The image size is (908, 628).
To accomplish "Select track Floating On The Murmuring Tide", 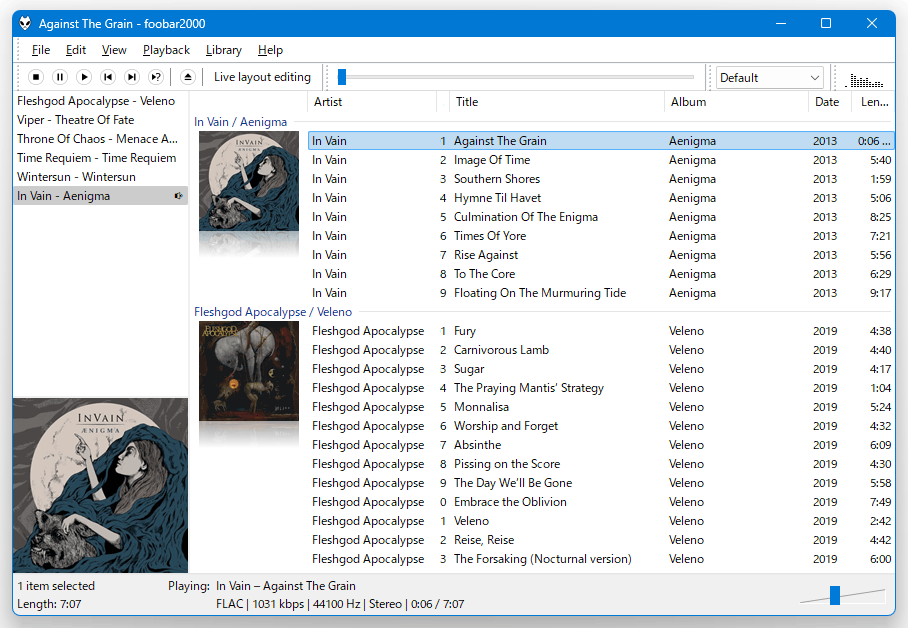I will tap(601, 293).
